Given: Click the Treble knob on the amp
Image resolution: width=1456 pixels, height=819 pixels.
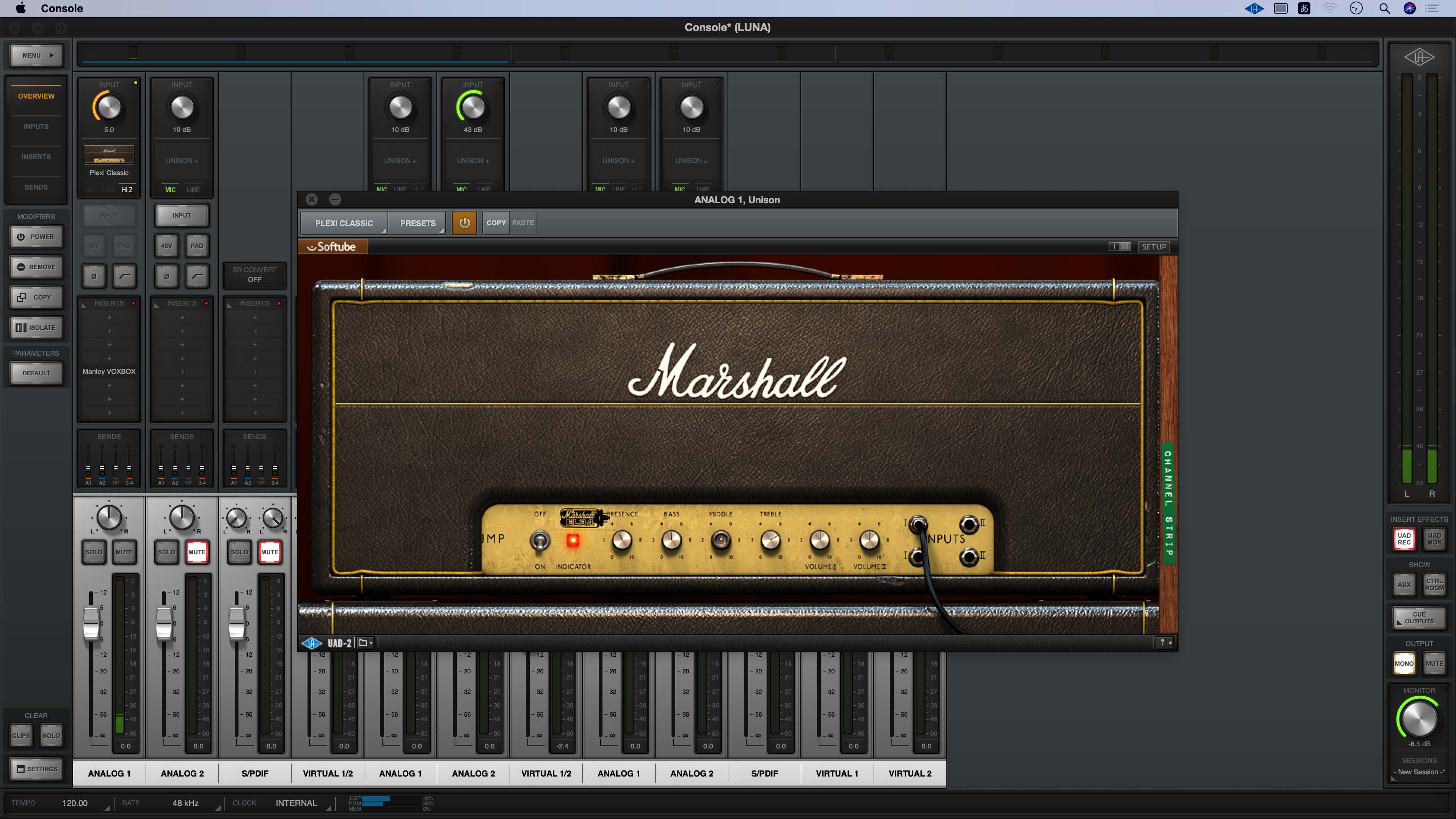Looking at the screenshot, I should tap(770, 540).
